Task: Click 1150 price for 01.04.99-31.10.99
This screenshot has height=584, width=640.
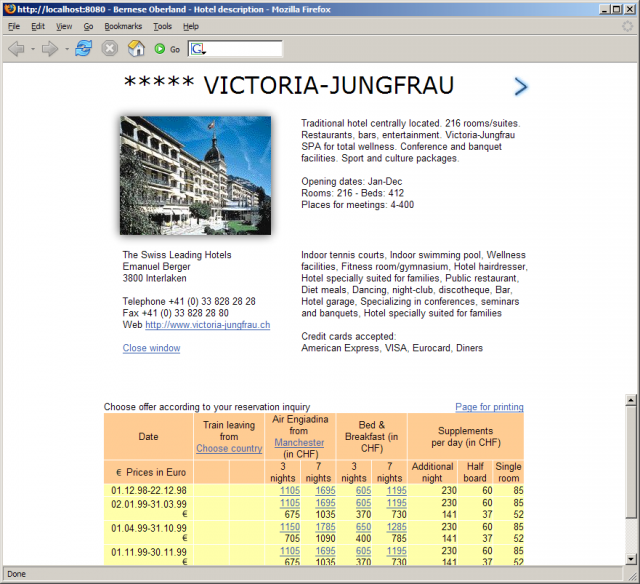Action: [290, 527]
